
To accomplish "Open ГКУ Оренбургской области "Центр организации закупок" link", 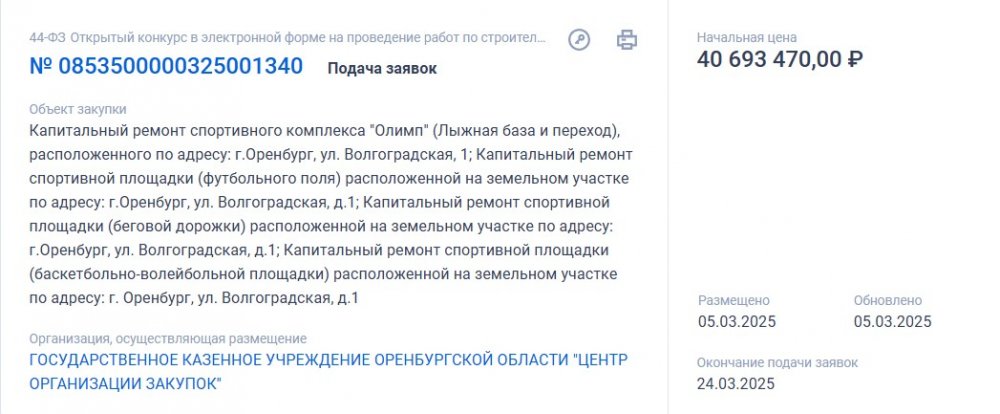I will pyautogui.click(x=328, y=372).
